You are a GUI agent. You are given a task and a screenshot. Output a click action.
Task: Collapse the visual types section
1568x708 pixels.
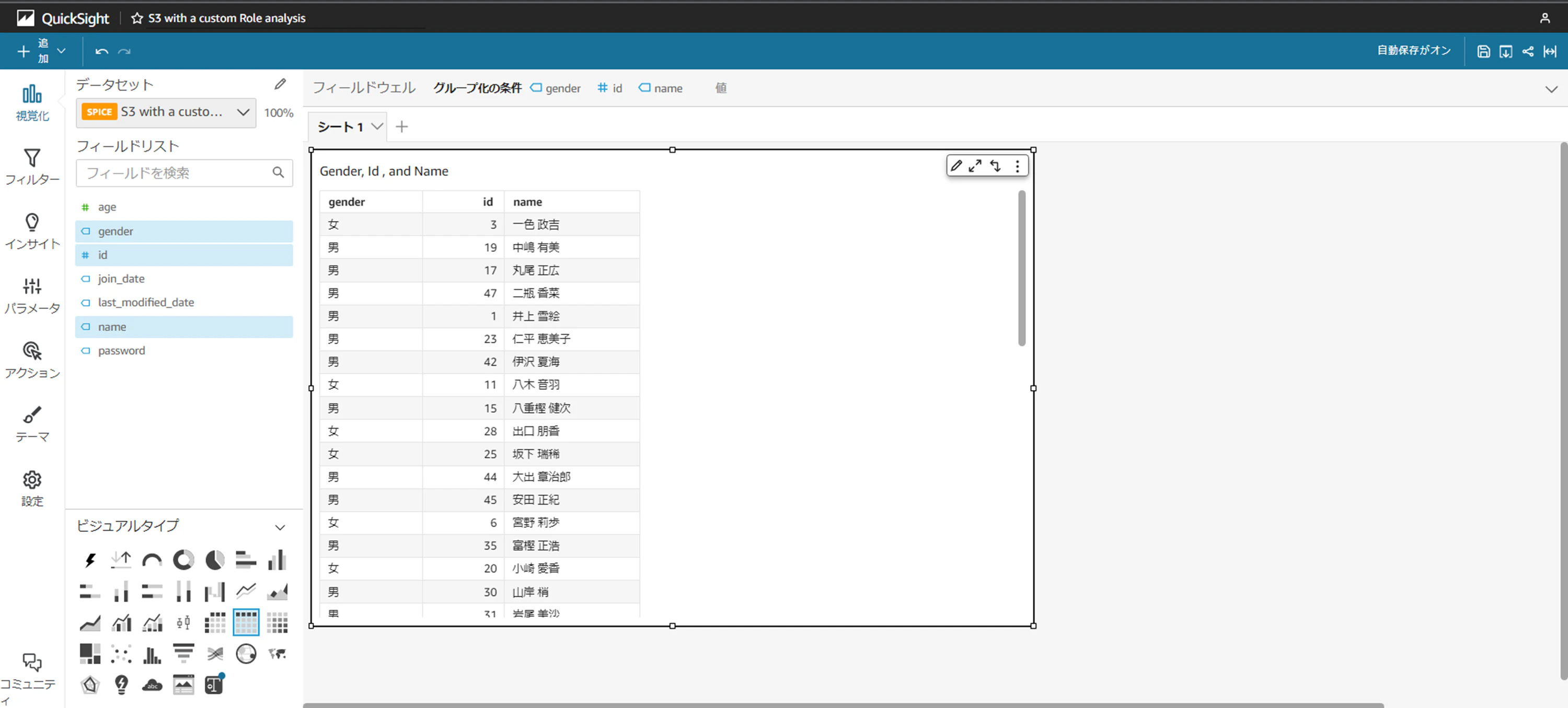click(280, 527)
